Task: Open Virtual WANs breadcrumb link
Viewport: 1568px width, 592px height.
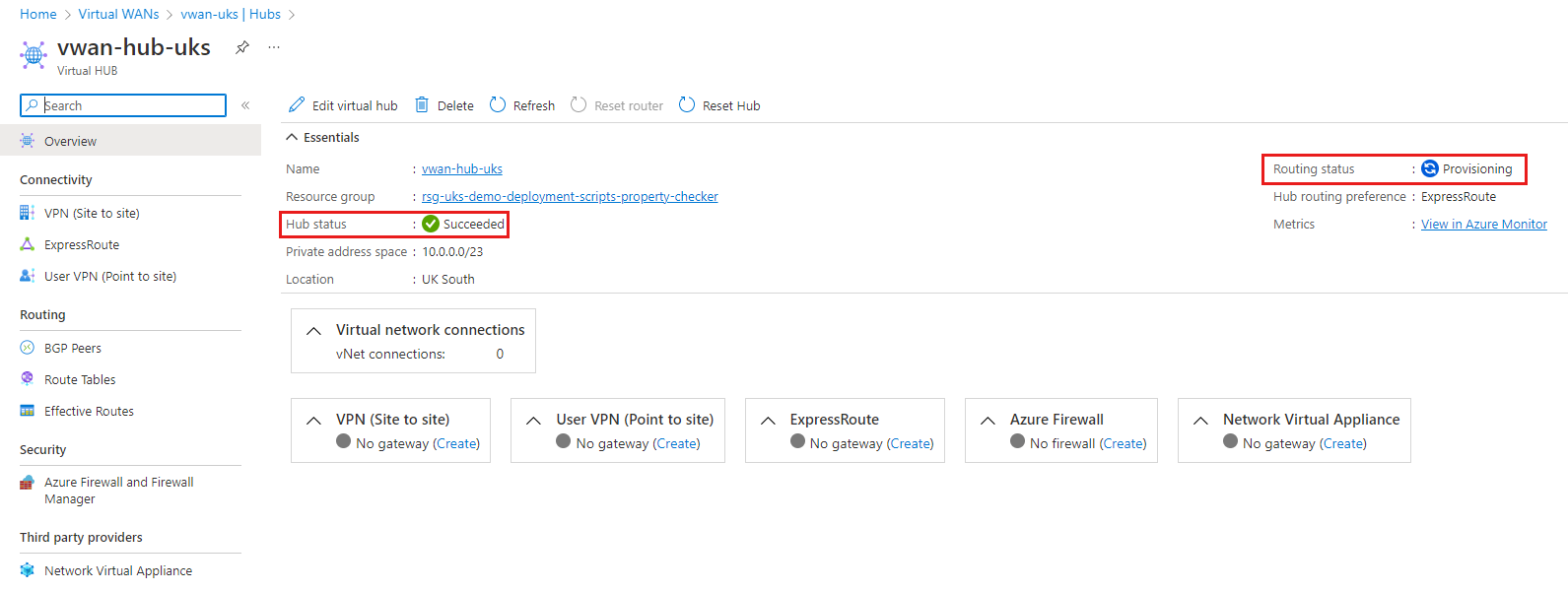Action: point(118,14)
